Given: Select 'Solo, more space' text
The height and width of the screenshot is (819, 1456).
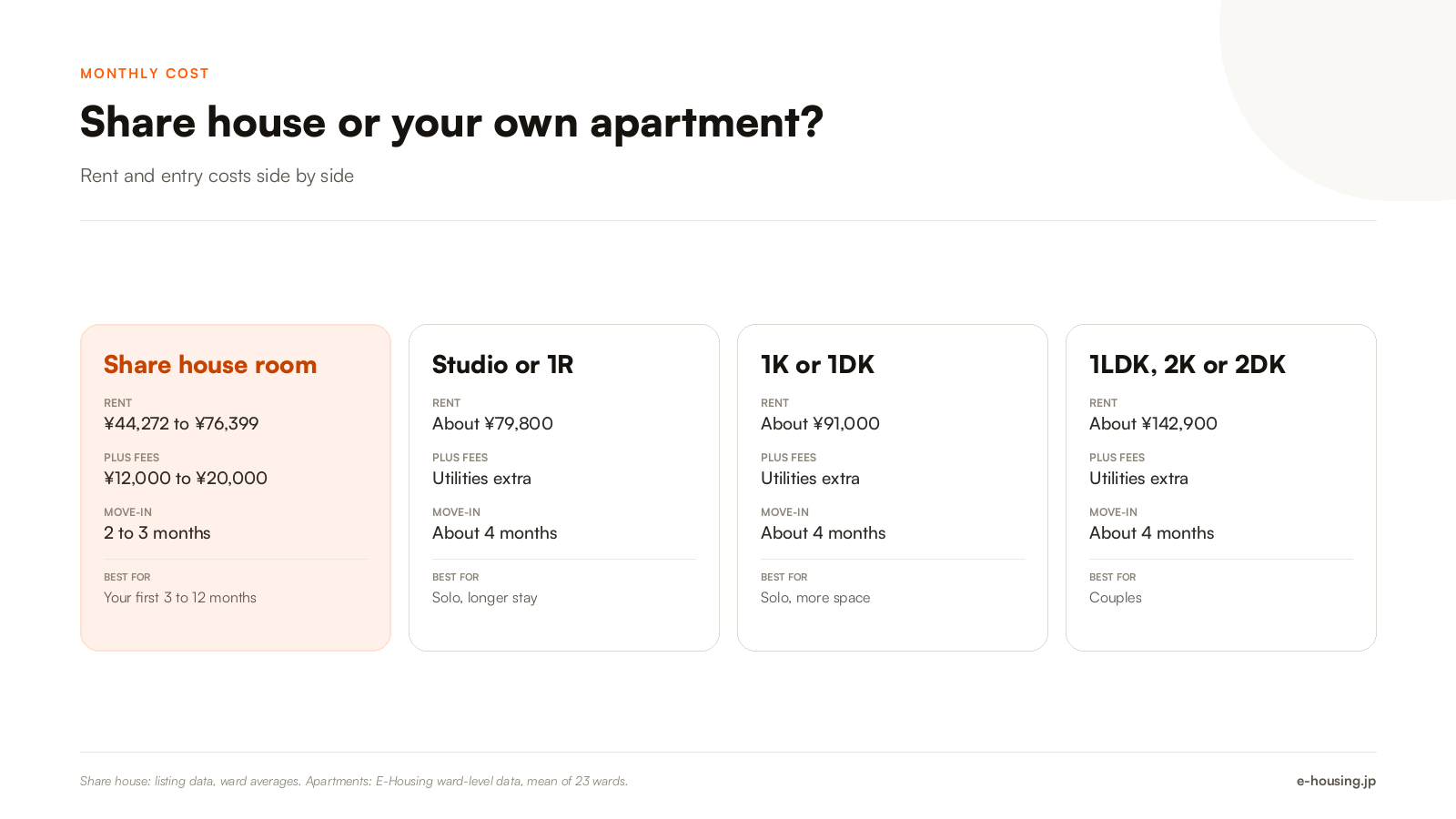Looking at the screenshot, I should pyautogui.click(x=815, y=598).
